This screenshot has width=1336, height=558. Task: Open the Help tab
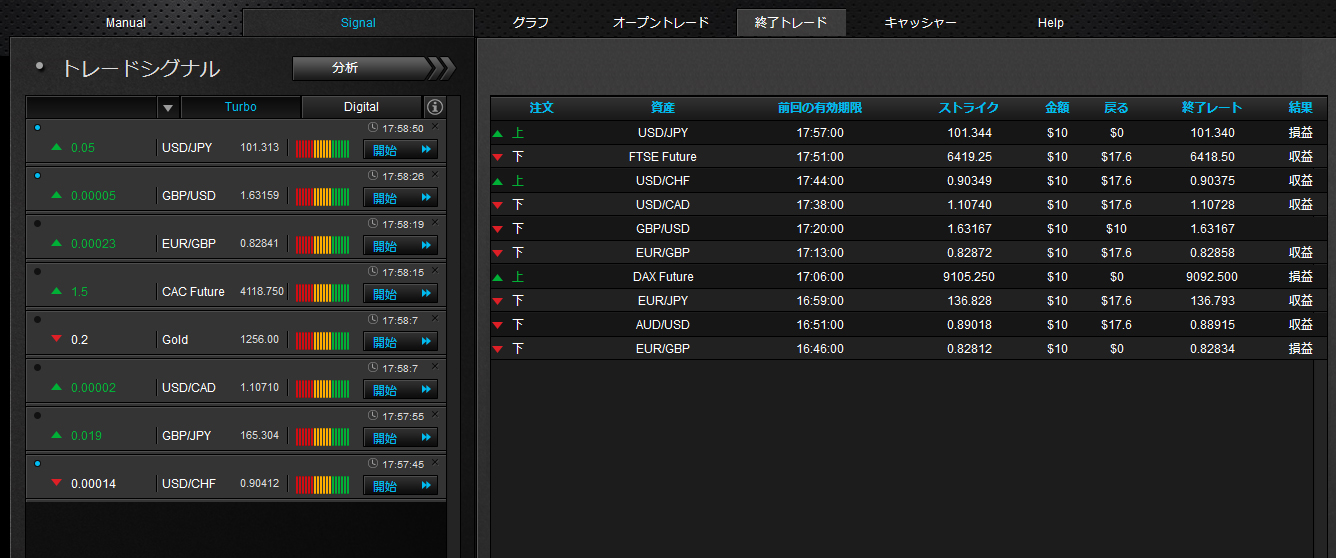click(x=1051, y=22)
